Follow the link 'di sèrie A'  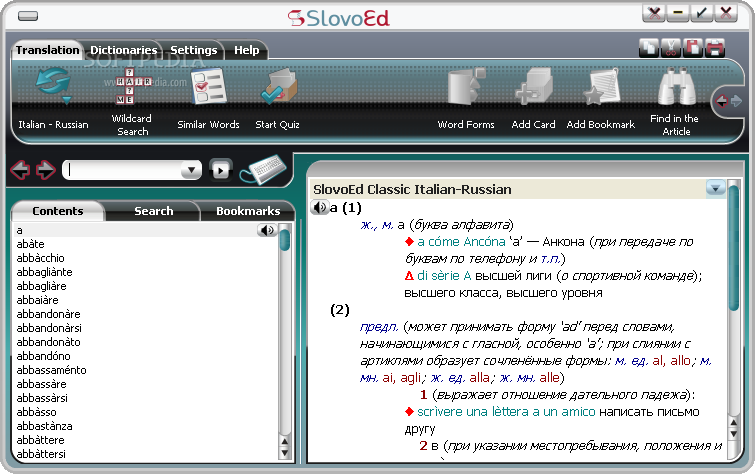(x=444, y=276)
